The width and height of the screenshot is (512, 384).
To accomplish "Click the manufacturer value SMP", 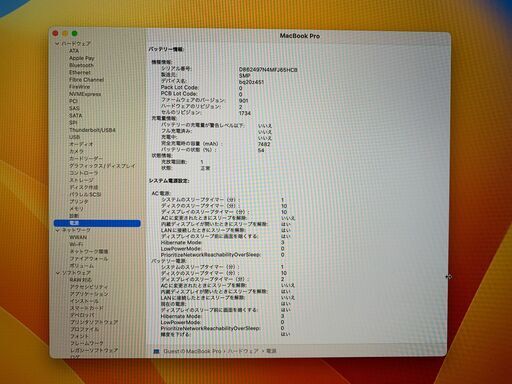I will [244, 76].
